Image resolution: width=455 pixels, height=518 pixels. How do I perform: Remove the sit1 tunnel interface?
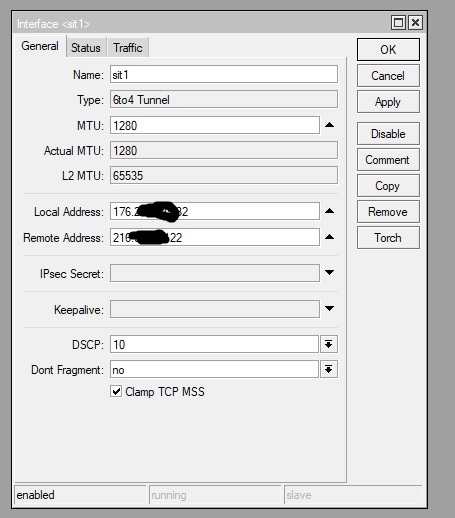[388, 212]
